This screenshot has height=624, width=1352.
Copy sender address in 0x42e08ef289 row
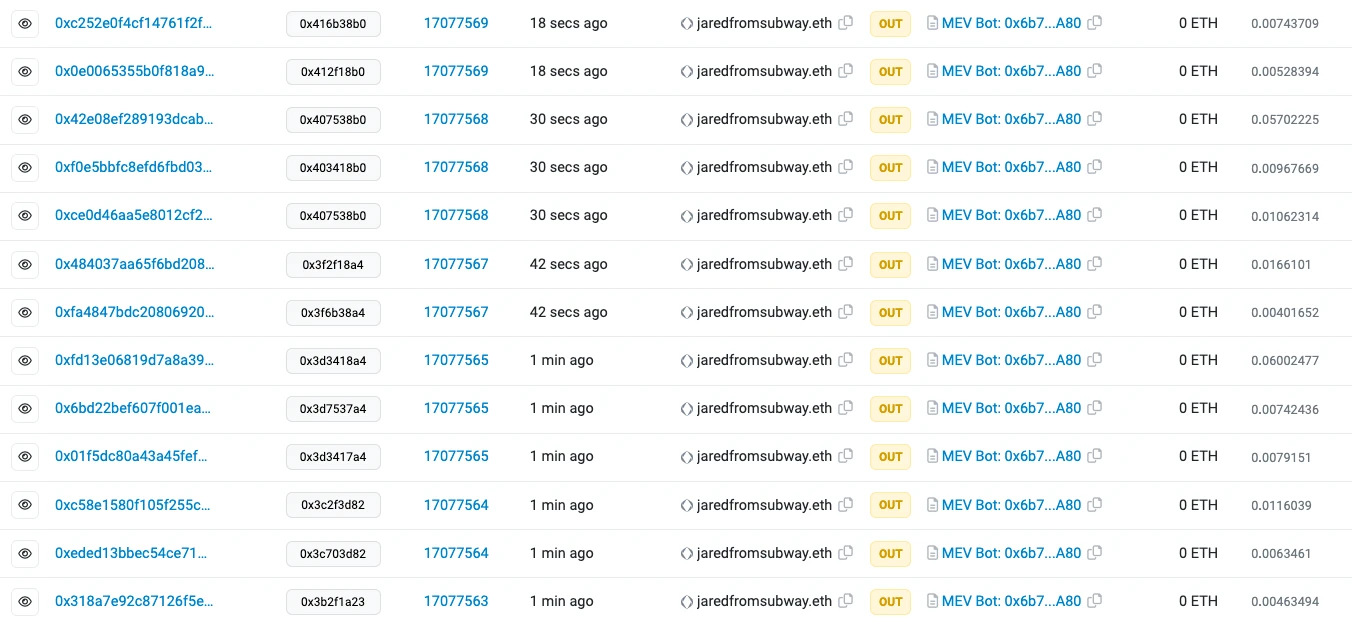pos(846,119)
